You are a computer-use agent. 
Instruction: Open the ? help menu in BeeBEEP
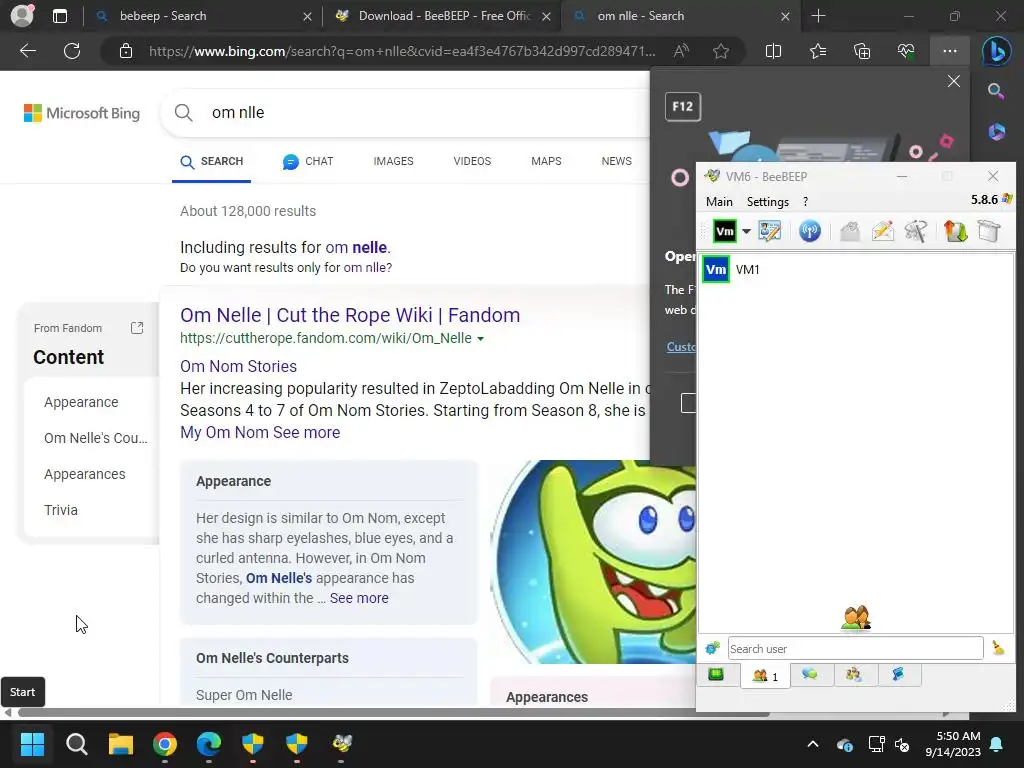click(805, 202)
